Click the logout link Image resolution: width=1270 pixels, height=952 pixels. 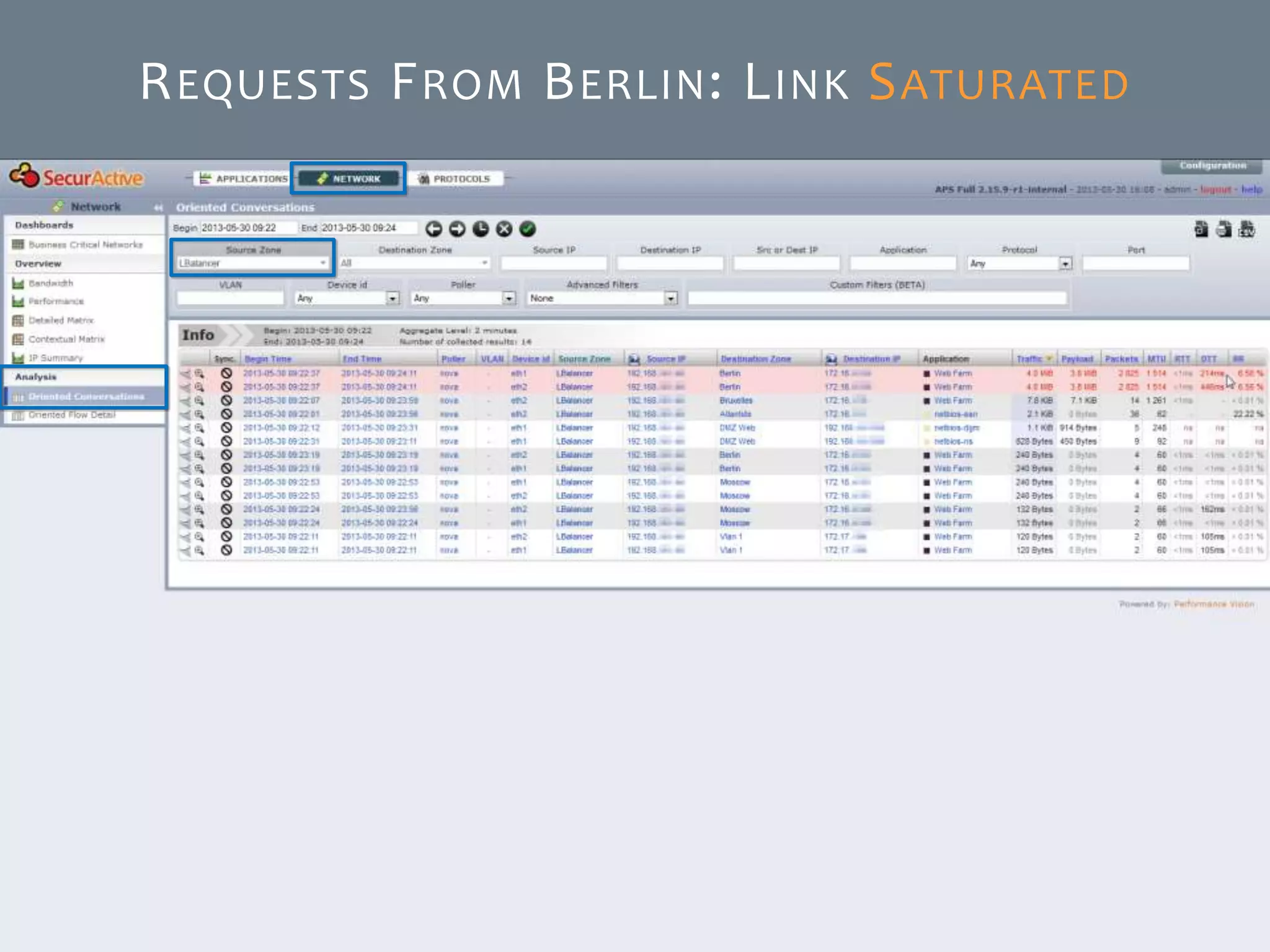1214,189
